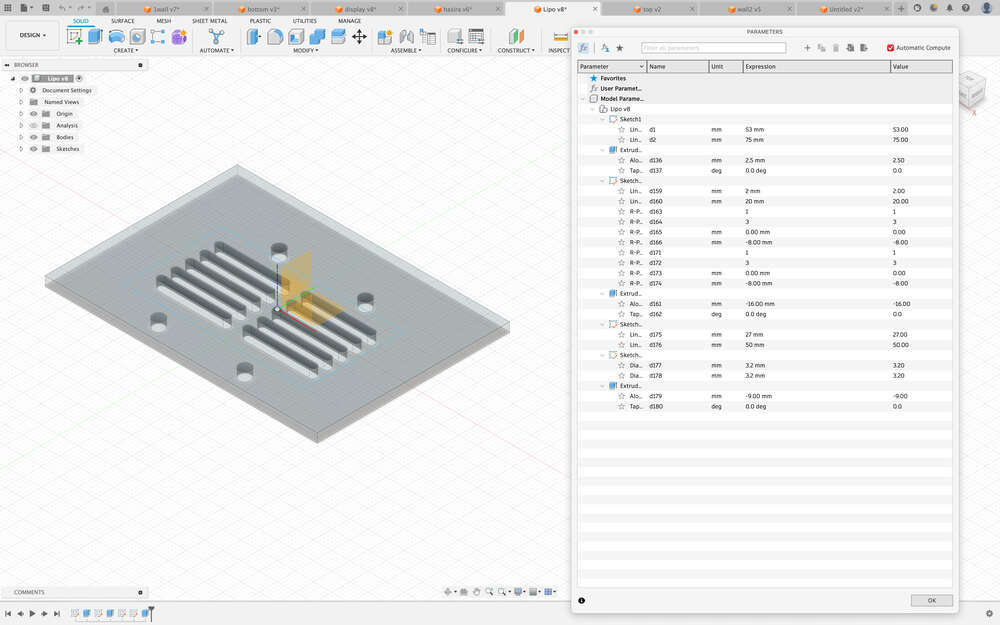Select the Fillet tool in Modify group
Viewport: 1000px width, 625px height.
(275, 36)
